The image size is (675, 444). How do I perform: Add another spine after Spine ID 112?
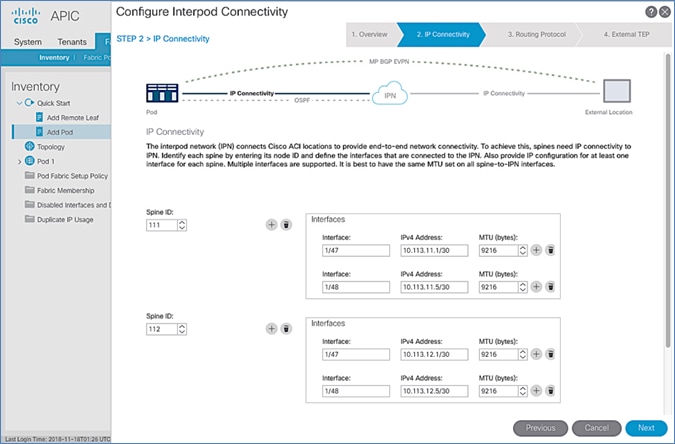point(271,329)
